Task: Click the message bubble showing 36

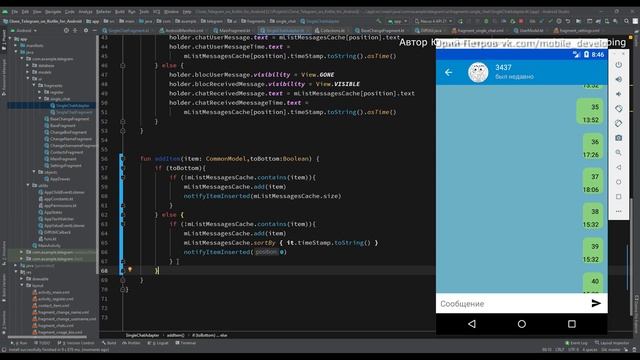Action: click(592, 147)
